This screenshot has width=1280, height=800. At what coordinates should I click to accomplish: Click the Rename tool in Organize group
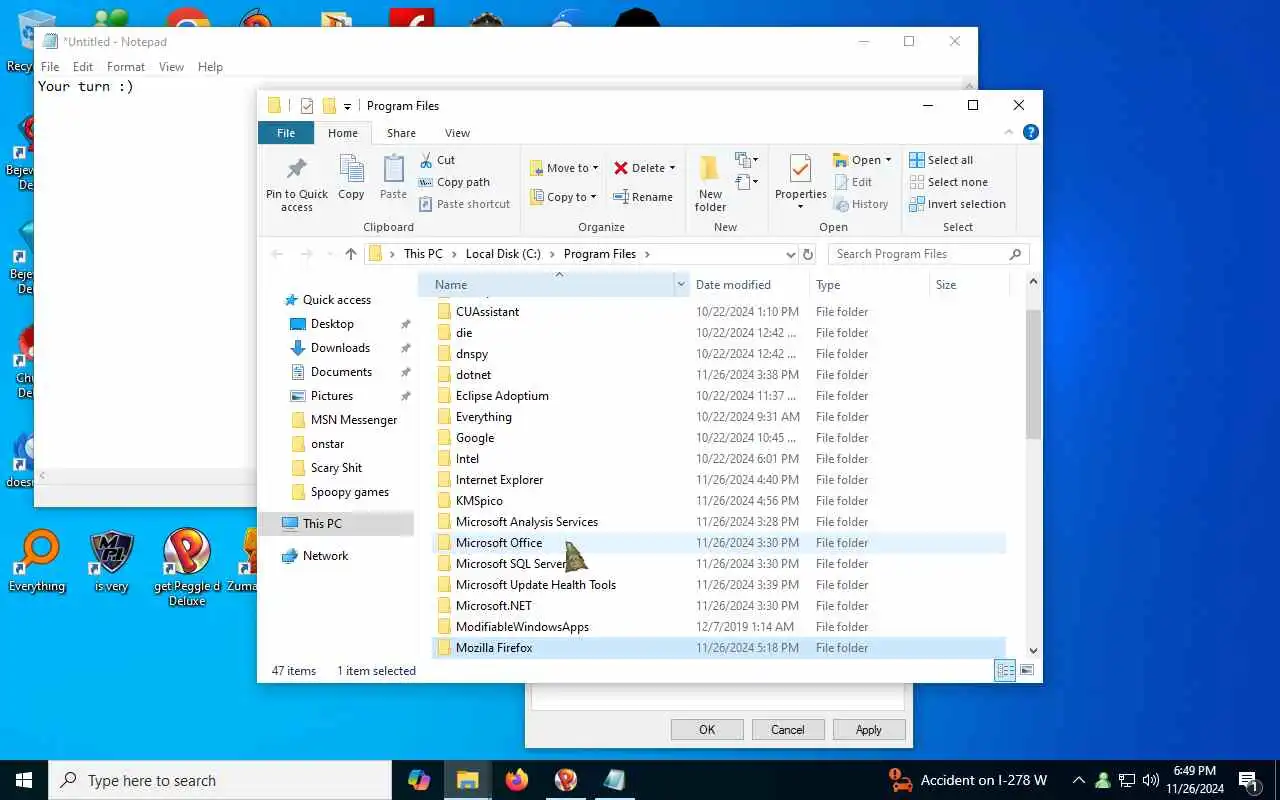pos(643,197)
